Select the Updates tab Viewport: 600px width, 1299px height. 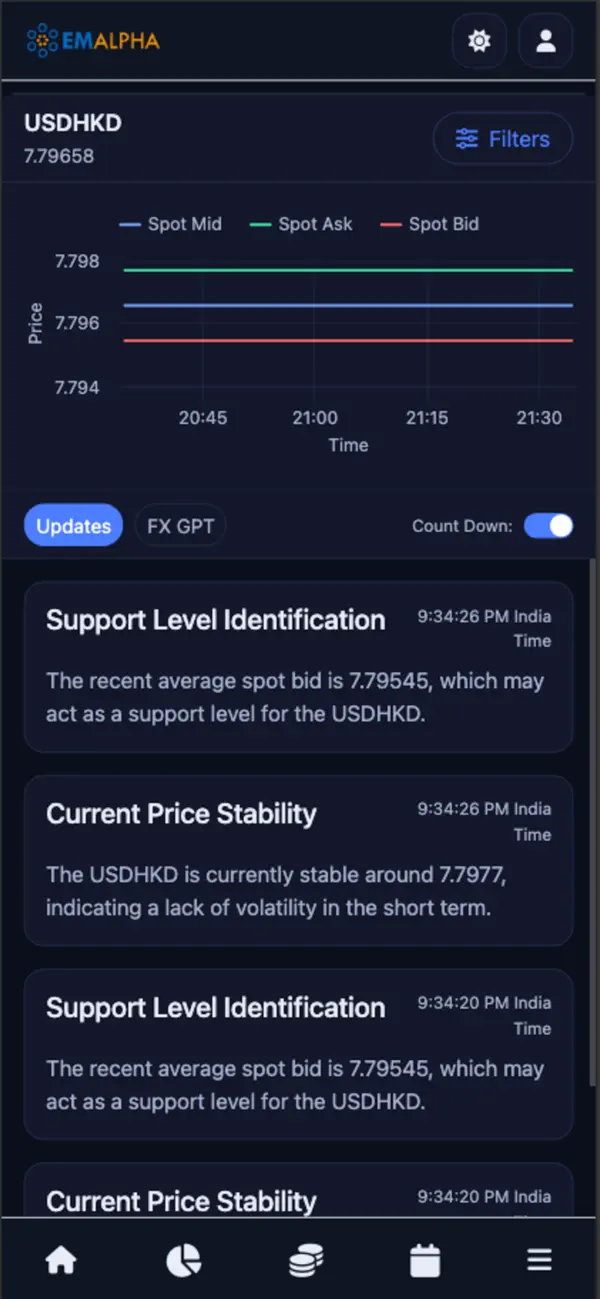coord(73,525)
